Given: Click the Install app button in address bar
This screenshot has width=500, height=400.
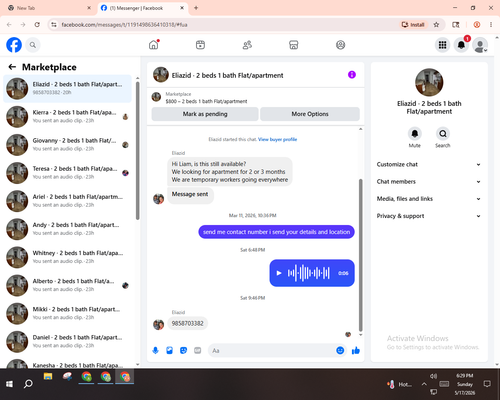Looking at the screenshot, I should [x=413, y=25].
